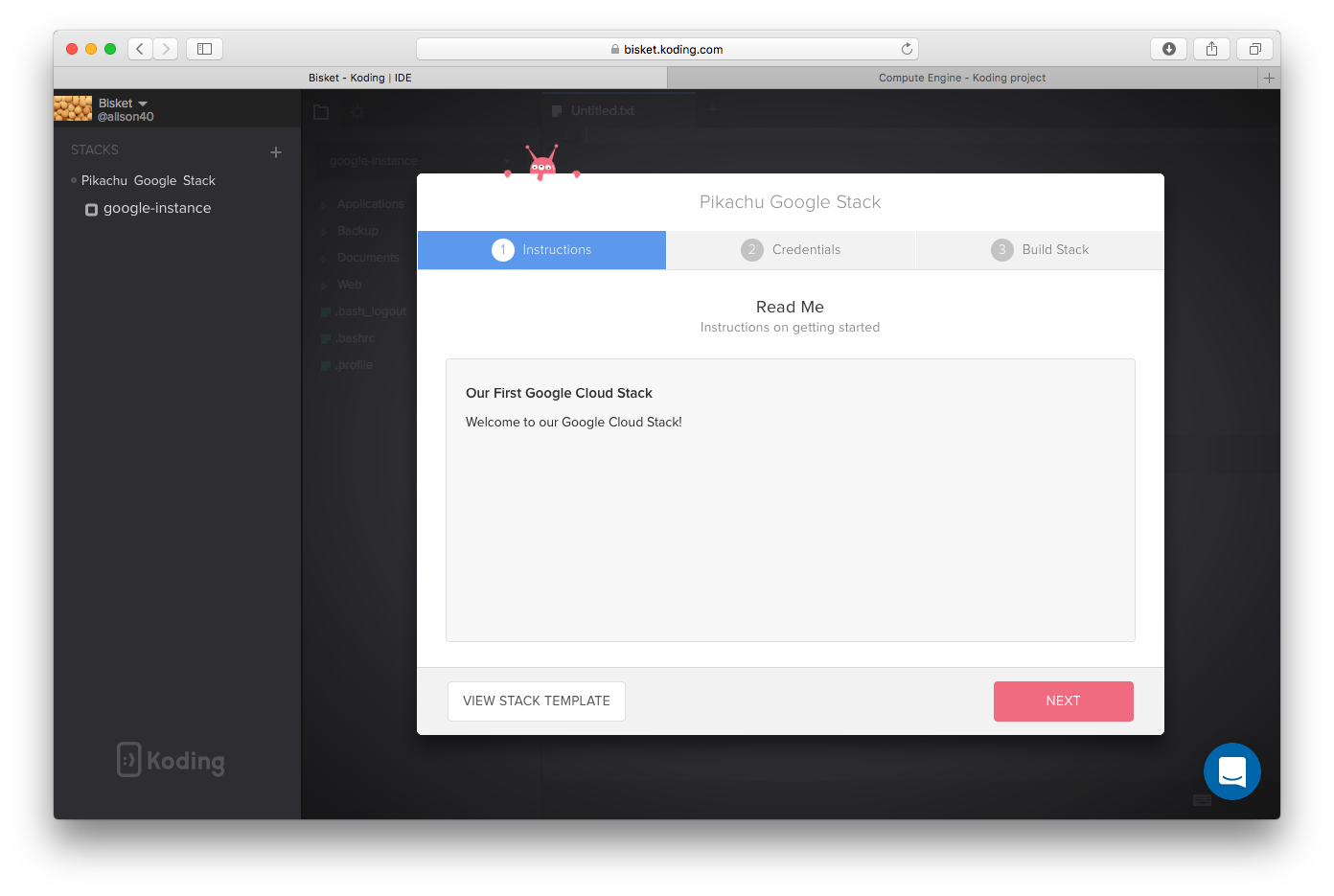The width and height of the screenshot is (1334, 896).
Task: Show all tabs overview icon
Action: (x=1254, y=49)
